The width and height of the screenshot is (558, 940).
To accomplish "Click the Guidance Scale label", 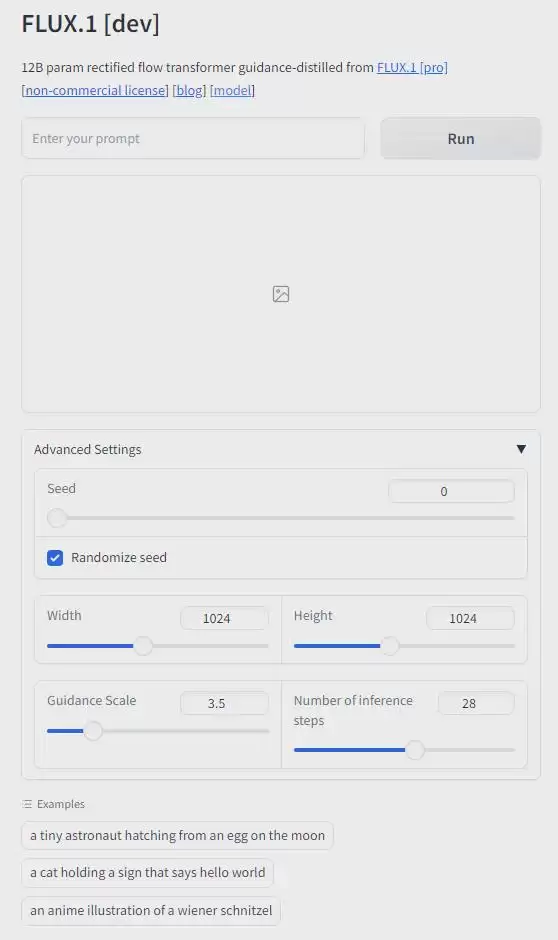I will (x=92, y=700).
